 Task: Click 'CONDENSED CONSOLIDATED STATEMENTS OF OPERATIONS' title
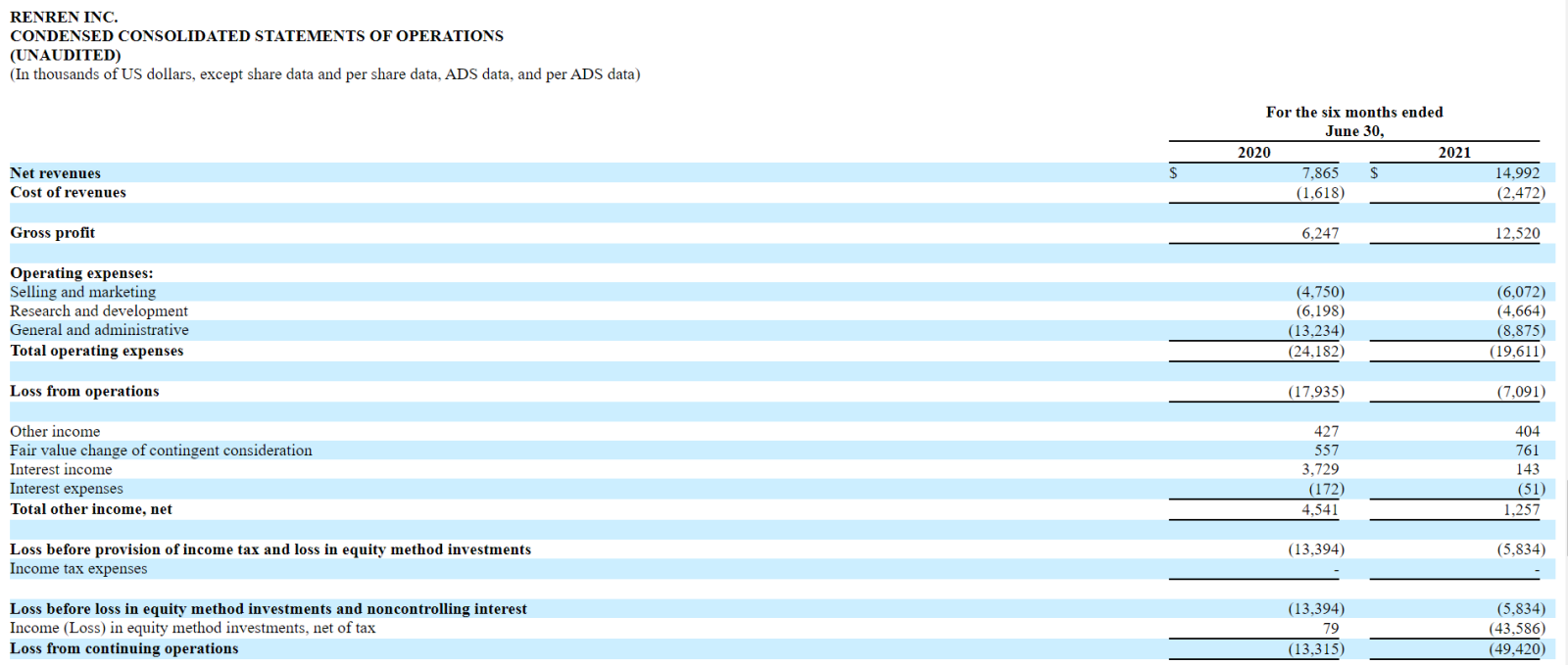pyautogui.click(x=257, y=36)
